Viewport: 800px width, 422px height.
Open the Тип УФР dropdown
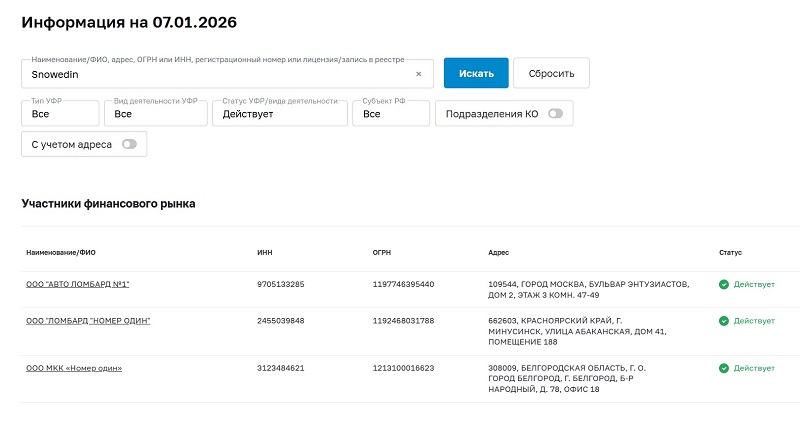[x=60, y=114]
